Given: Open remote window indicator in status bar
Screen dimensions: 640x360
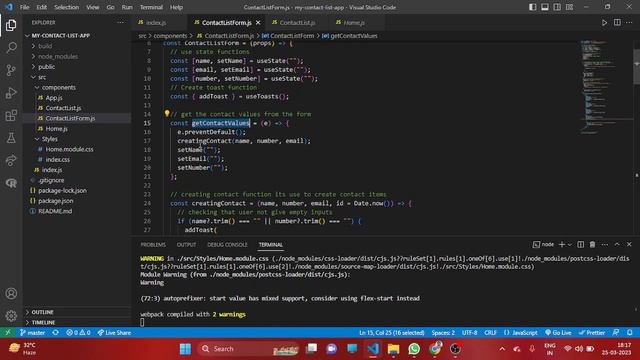Looking at the screenshot, I should coord(8,333).
